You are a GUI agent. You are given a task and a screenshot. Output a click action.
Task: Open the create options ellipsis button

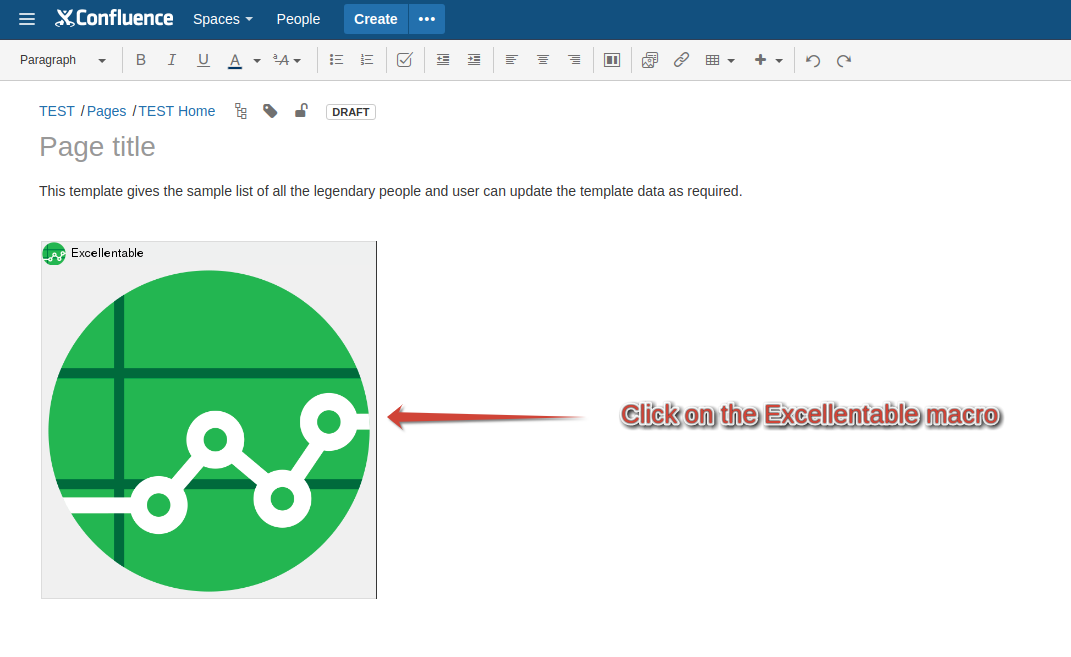[x=427, y=19]
